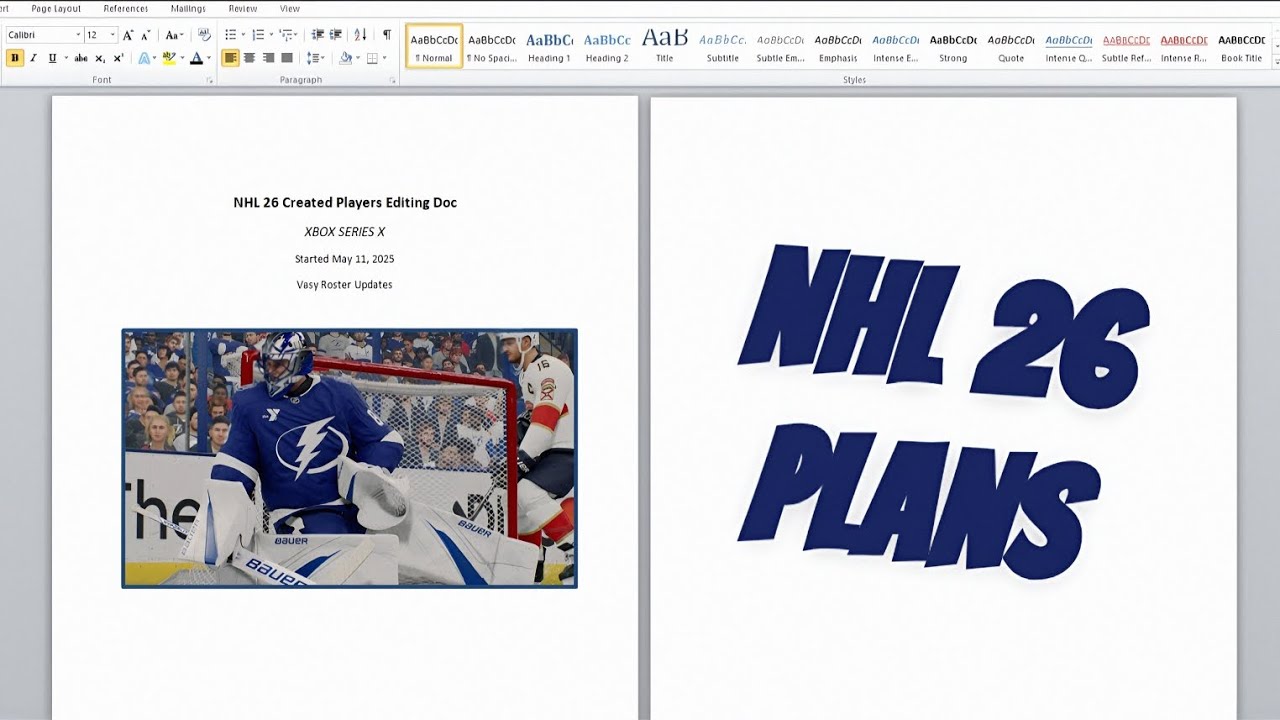Open the highlight color dropdown arrow

click(x=182, y=58)
